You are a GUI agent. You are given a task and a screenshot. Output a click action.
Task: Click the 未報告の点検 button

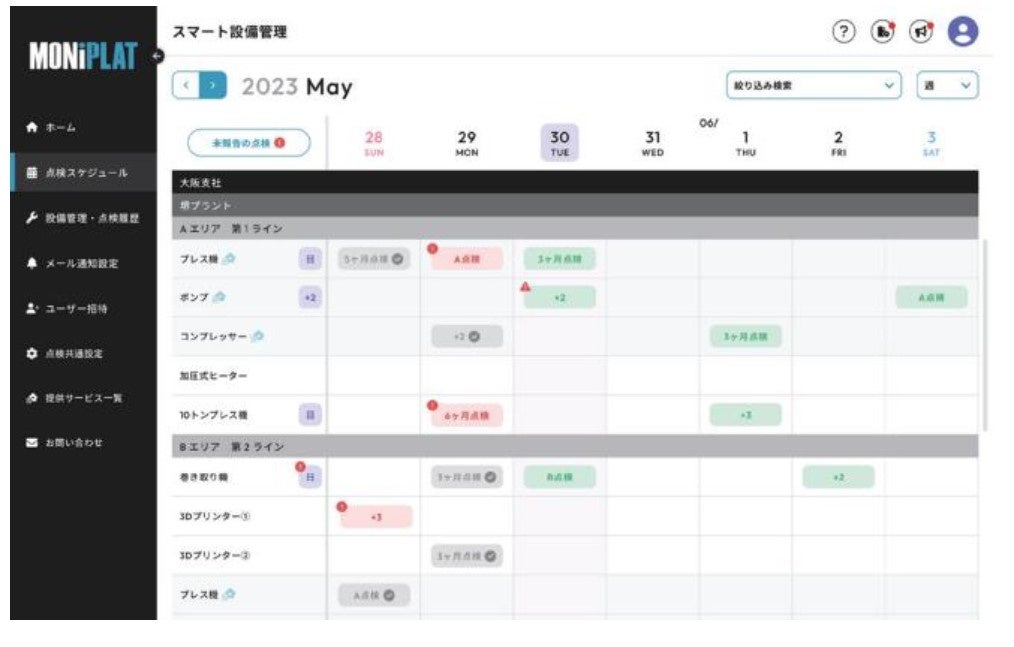(248, 143)
